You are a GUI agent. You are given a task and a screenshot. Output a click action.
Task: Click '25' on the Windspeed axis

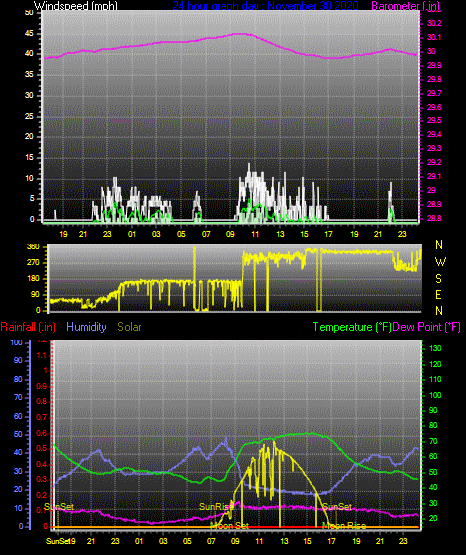29,116
